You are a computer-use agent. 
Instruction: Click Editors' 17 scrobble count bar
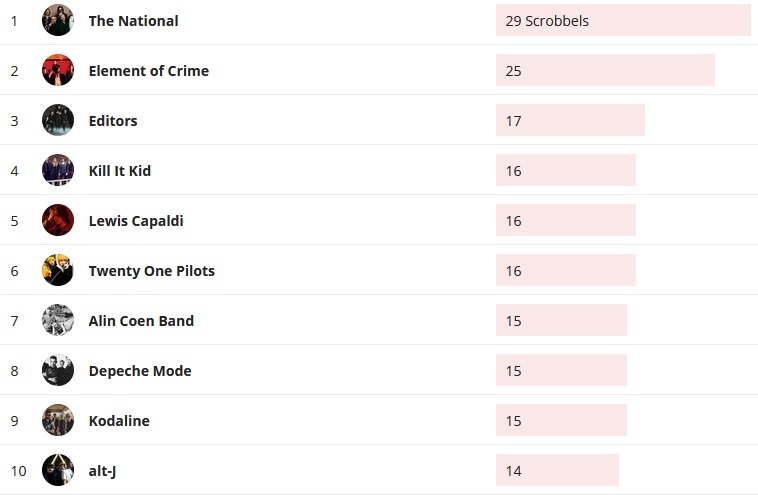coord(570,121)
